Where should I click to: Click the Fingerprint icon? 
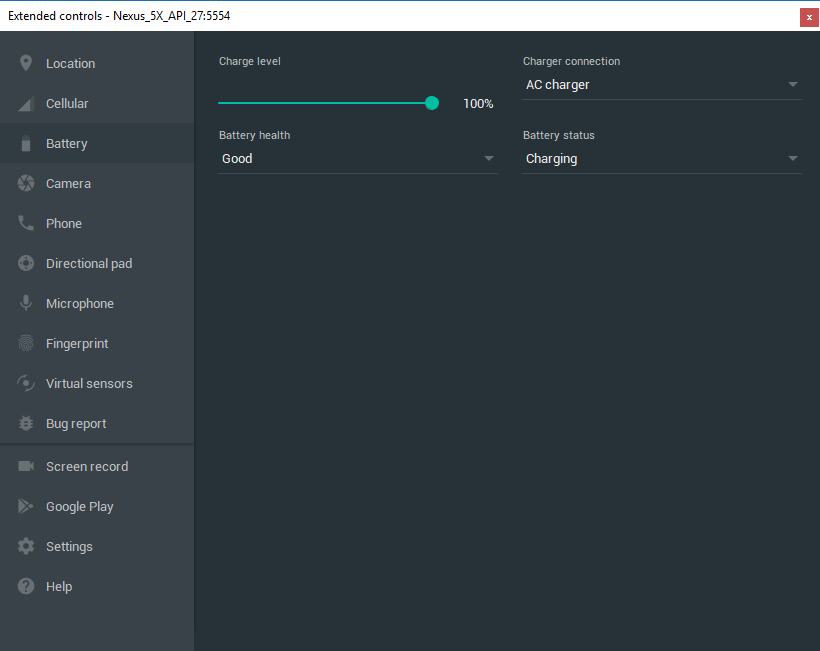click(26, 344)
